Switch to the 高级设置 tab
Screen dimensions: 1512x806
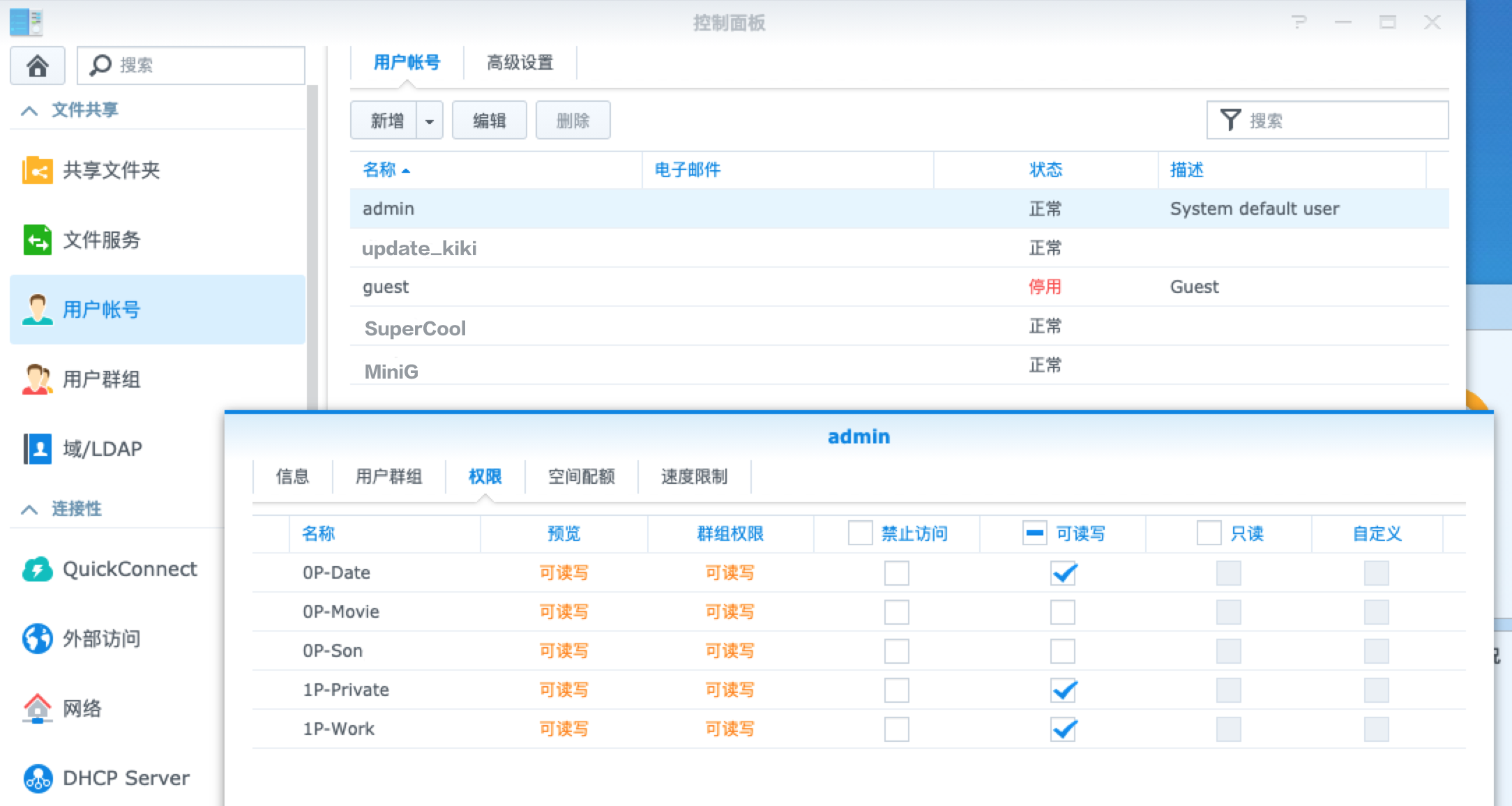pyautogui.click(x=520, y=62)
